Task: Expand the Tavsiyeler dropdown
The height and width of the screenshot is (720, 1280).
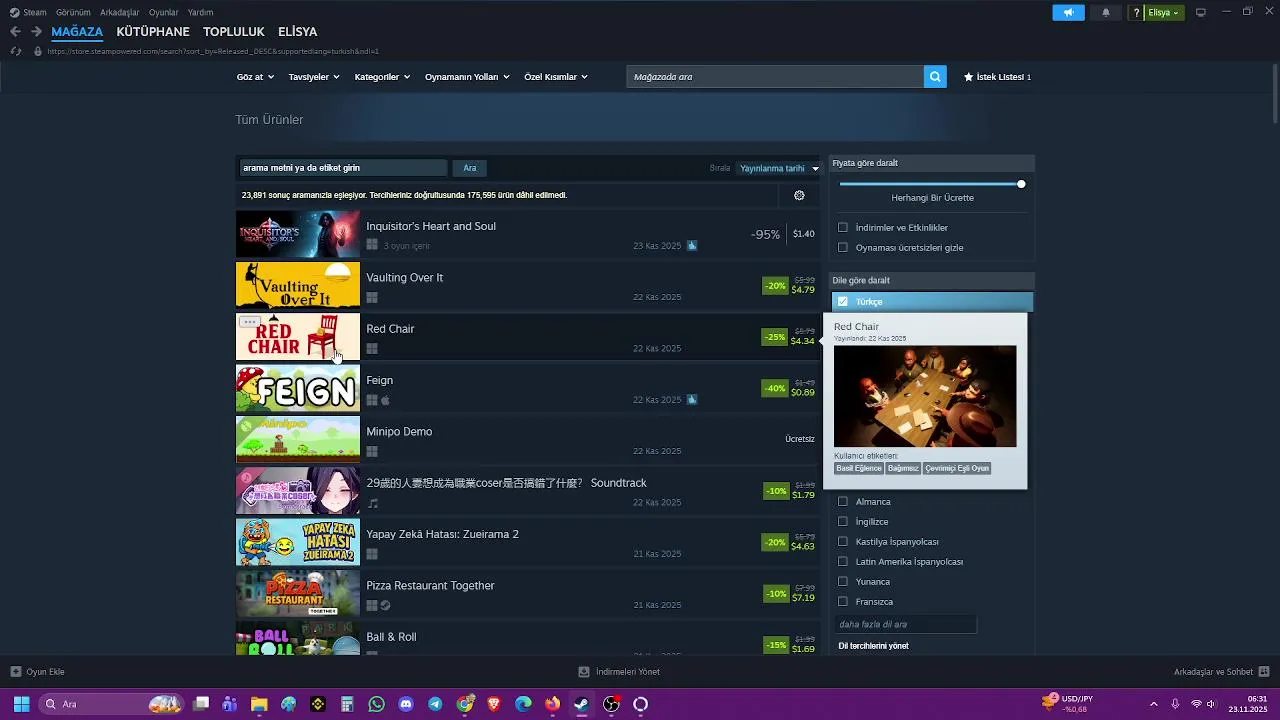Action: tap(314, 77)
